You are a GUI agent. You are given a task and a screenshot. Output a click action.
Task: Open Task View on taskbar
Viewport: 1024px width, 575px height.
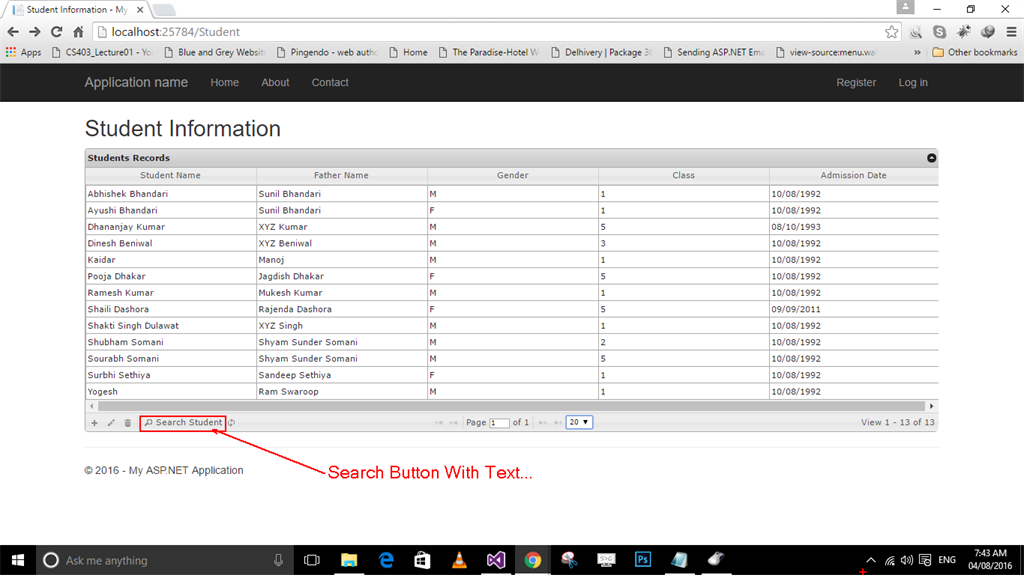[x=312, y=560]
